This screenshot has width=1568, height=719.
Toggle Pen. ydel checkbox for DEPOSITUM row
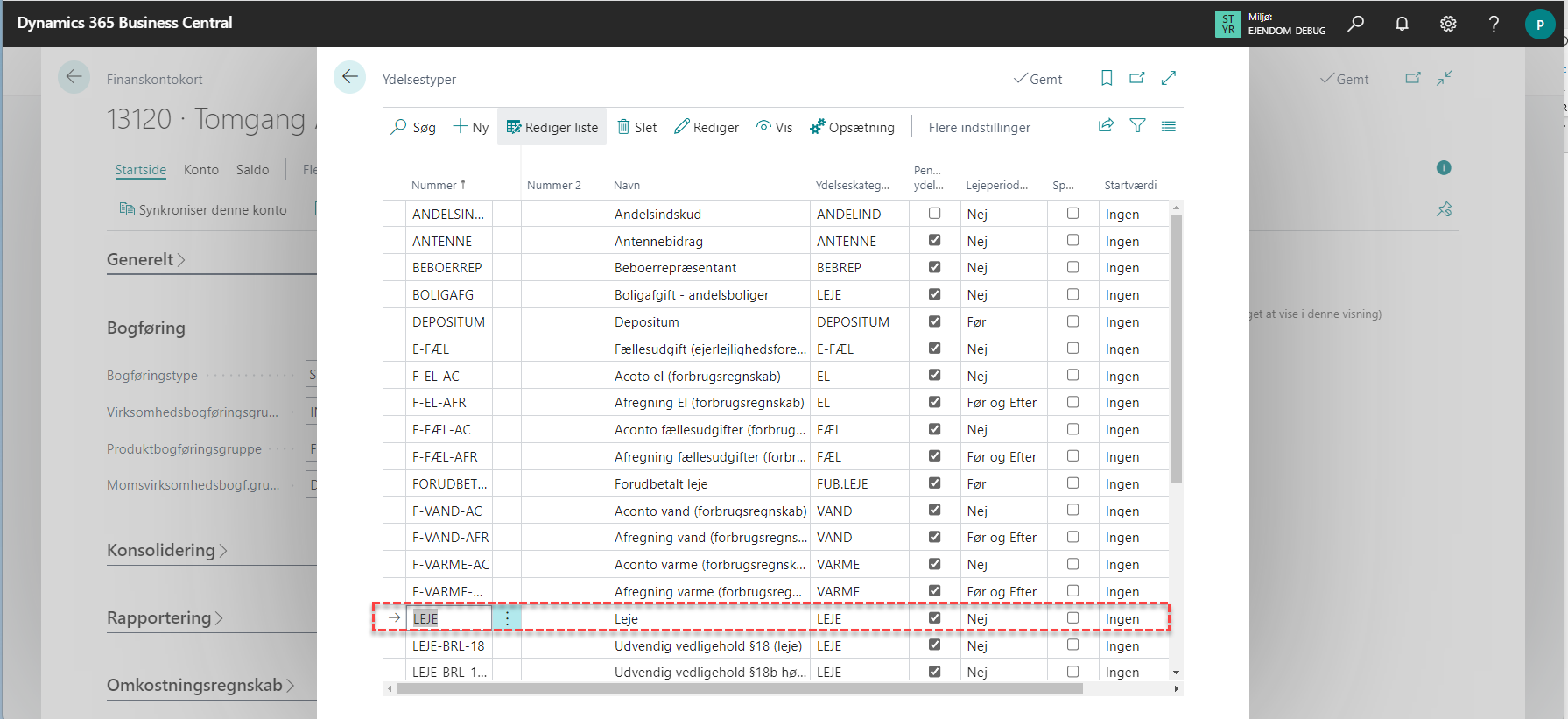[x=934, y=321]
